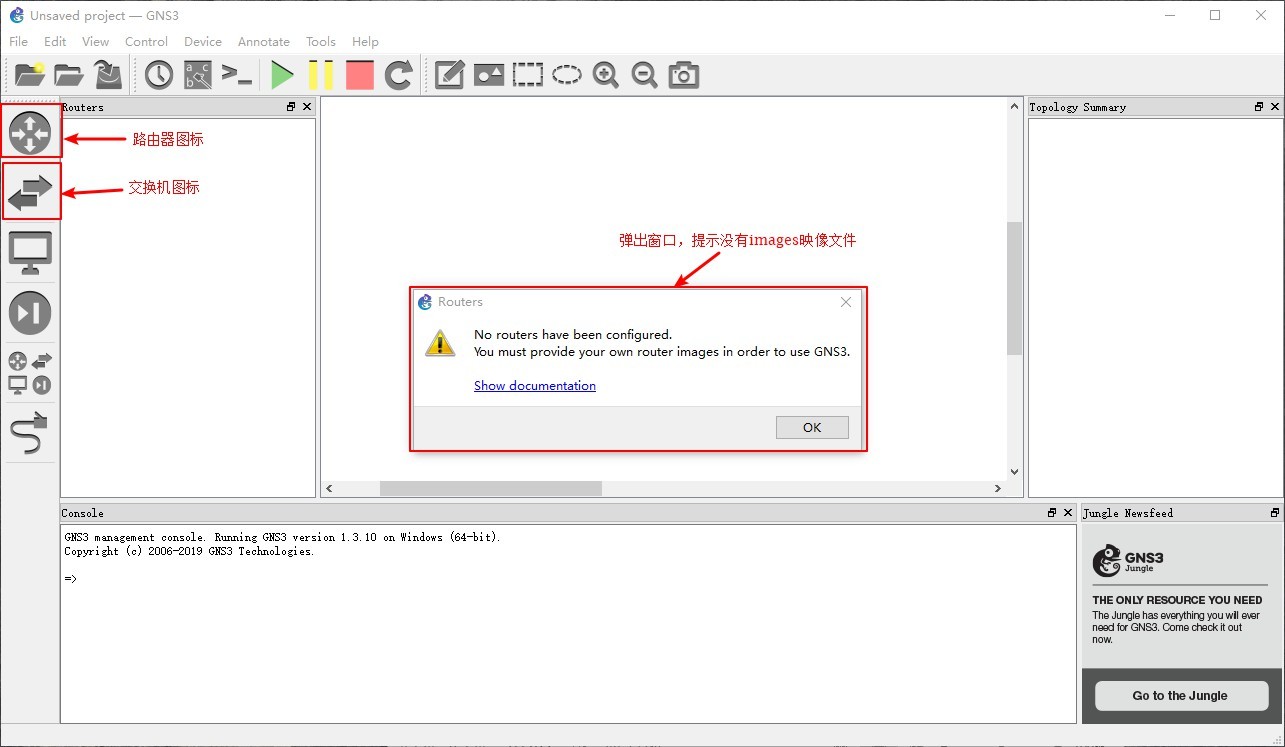Image resolution: width=1285 pixels, height=747 pixels.
Task: Open the View menu
Action: pyautogui.click(x=96, y=41)
